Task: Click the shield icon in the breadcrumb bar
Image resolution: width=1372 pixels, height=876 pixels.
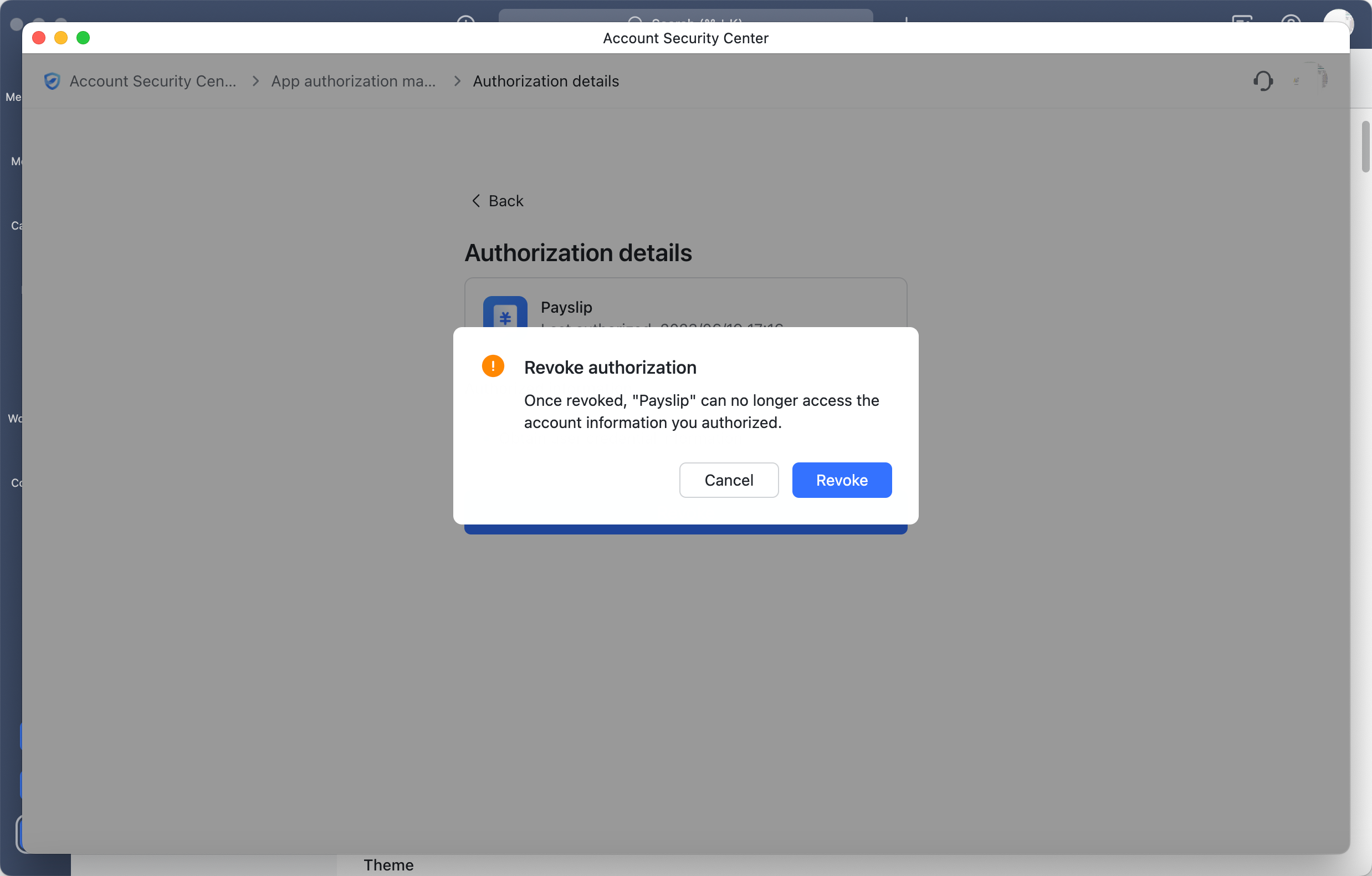Action: 52,81
